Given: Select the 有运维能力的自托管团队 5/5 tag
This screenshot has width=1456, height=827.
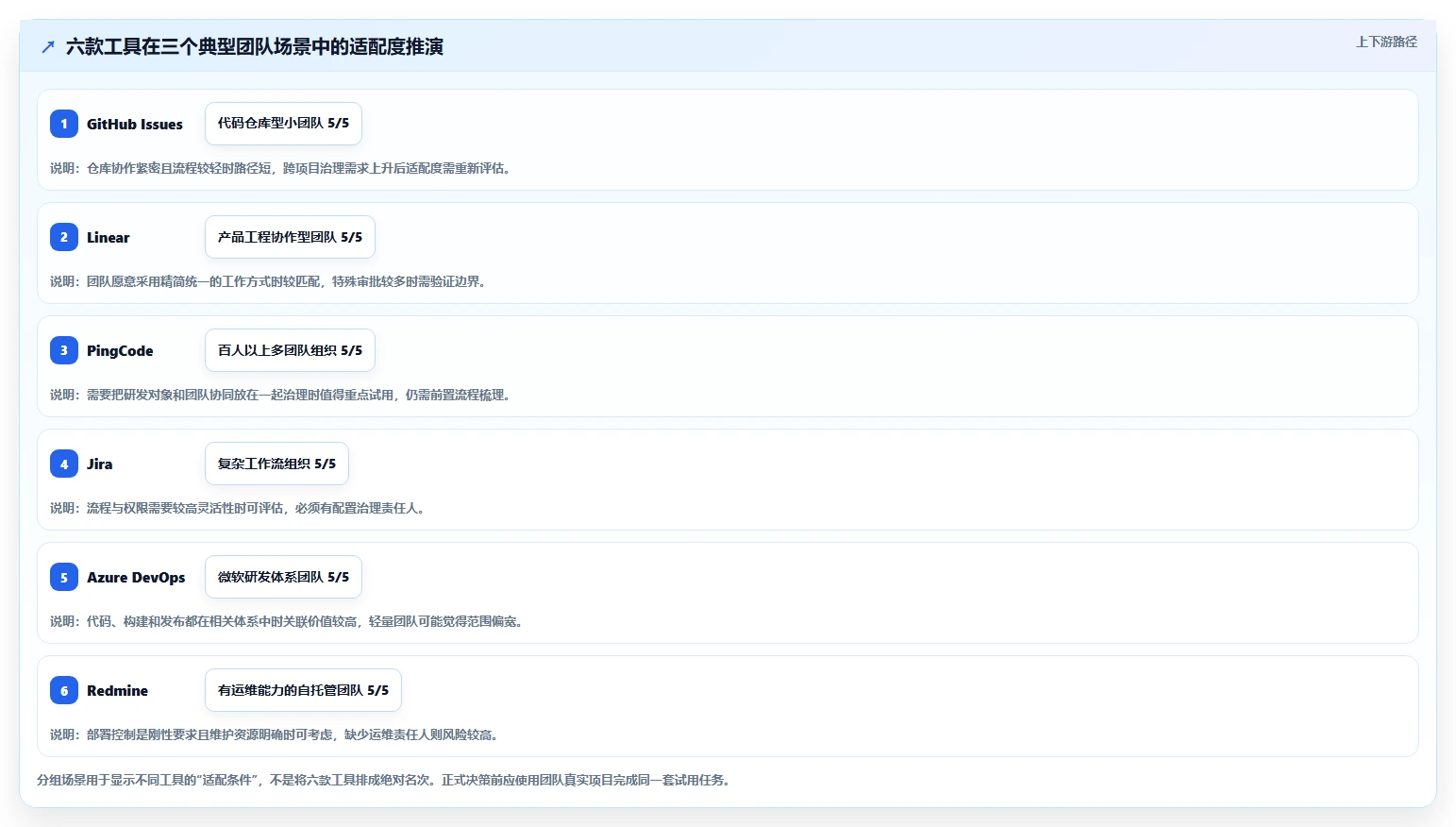Looking at the screenshot, I should point(303,690).
